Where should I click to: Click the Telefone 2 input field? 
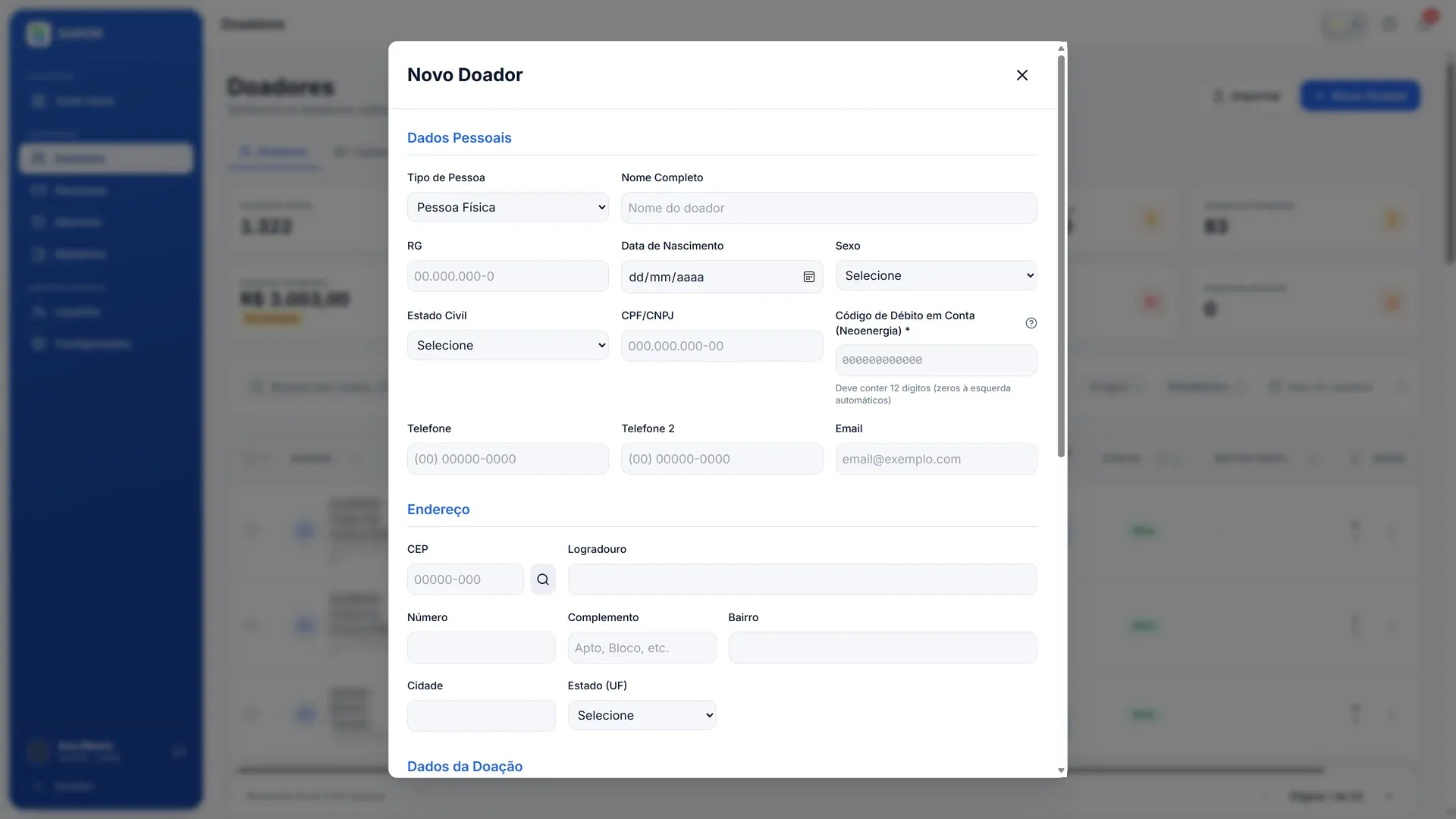(722, 459)
